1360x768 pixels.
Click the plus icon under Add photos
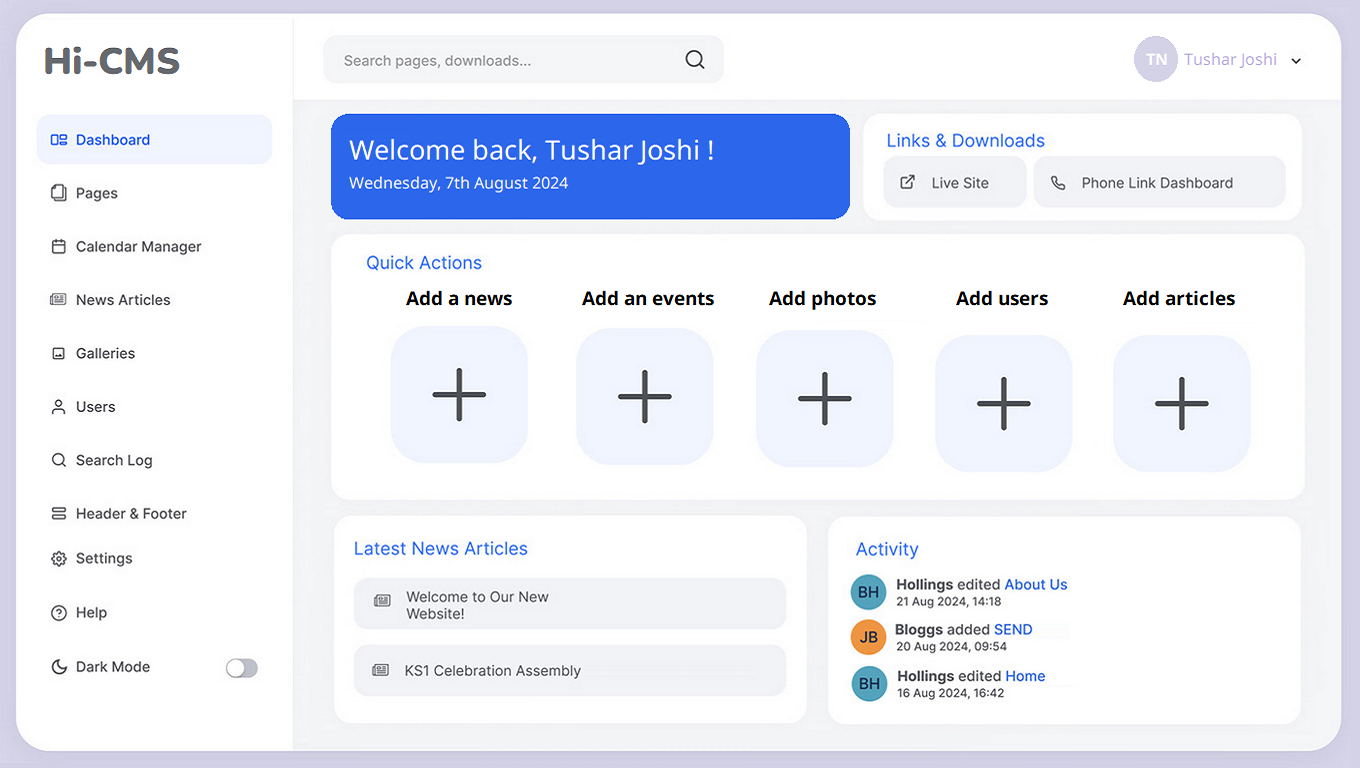click(824, 398)
